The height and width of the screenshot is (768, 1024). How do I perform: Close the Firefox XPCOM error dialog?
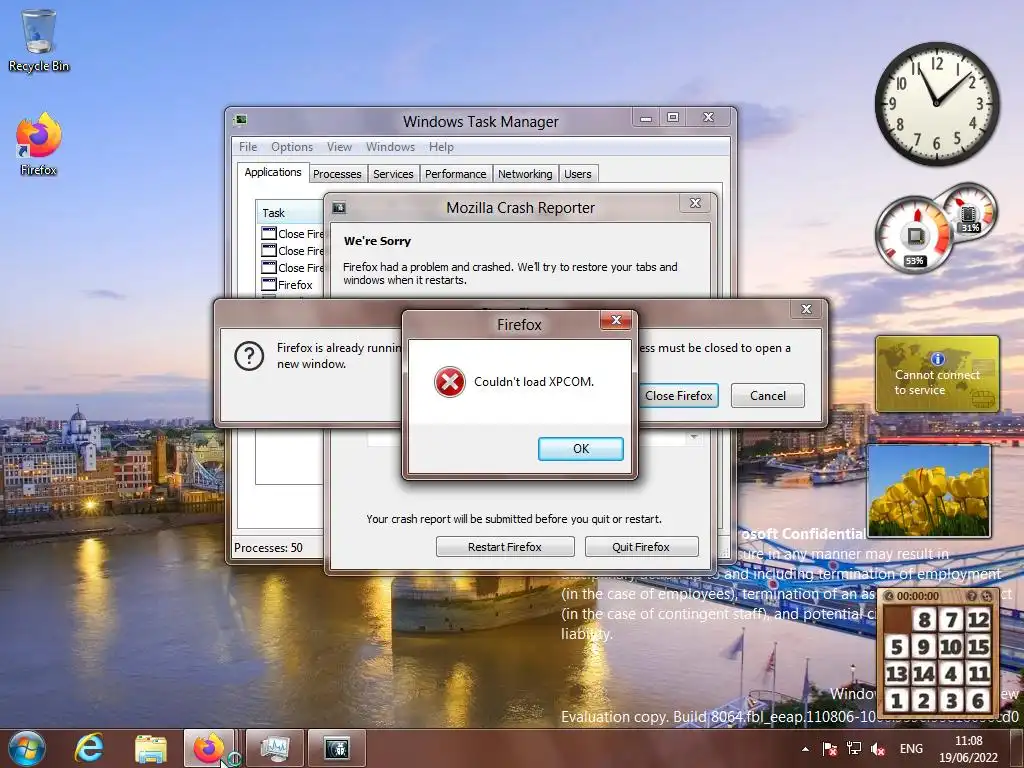(615, 320)
